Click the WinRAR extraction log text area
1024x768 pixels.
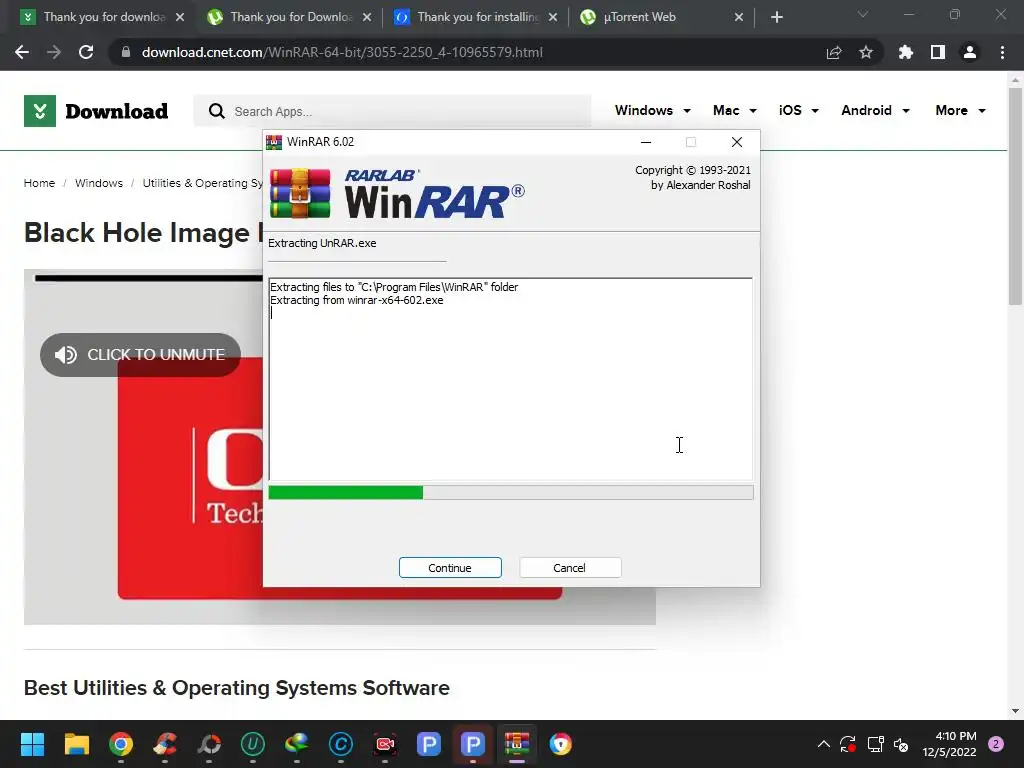coord(511,379)
